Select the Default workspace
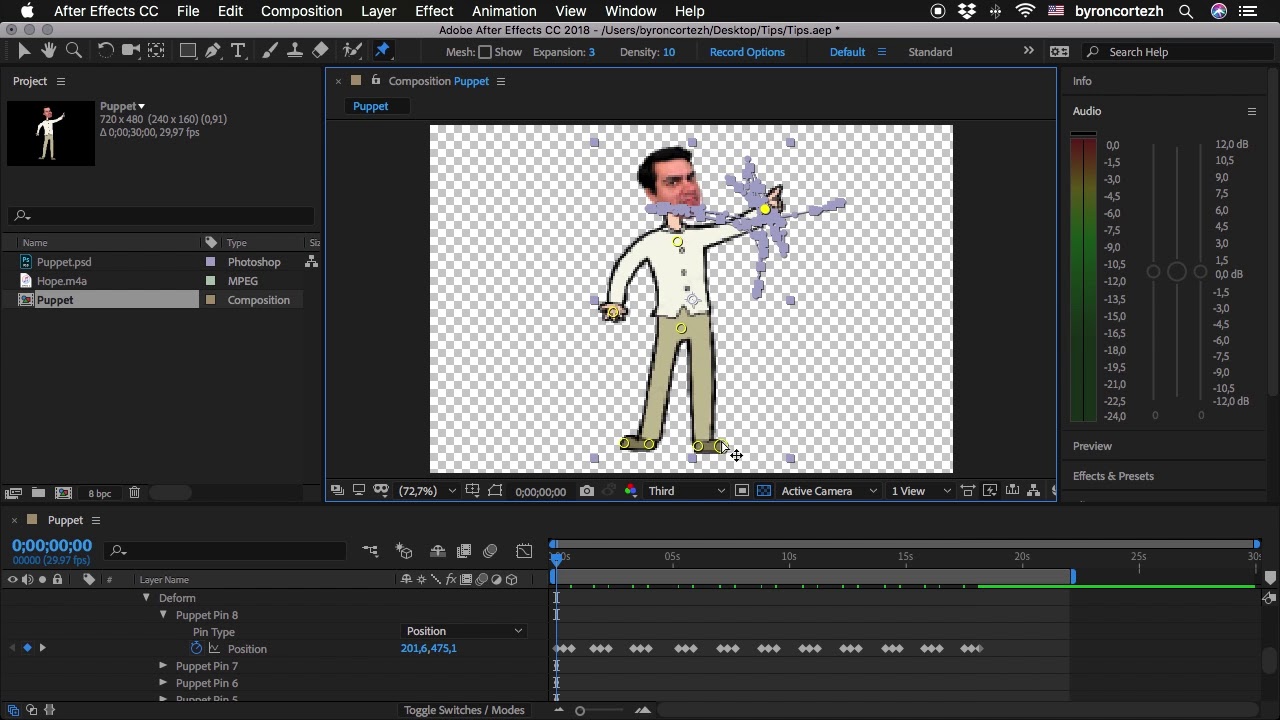The image size is (1280, 720). [x=847, y=52]
